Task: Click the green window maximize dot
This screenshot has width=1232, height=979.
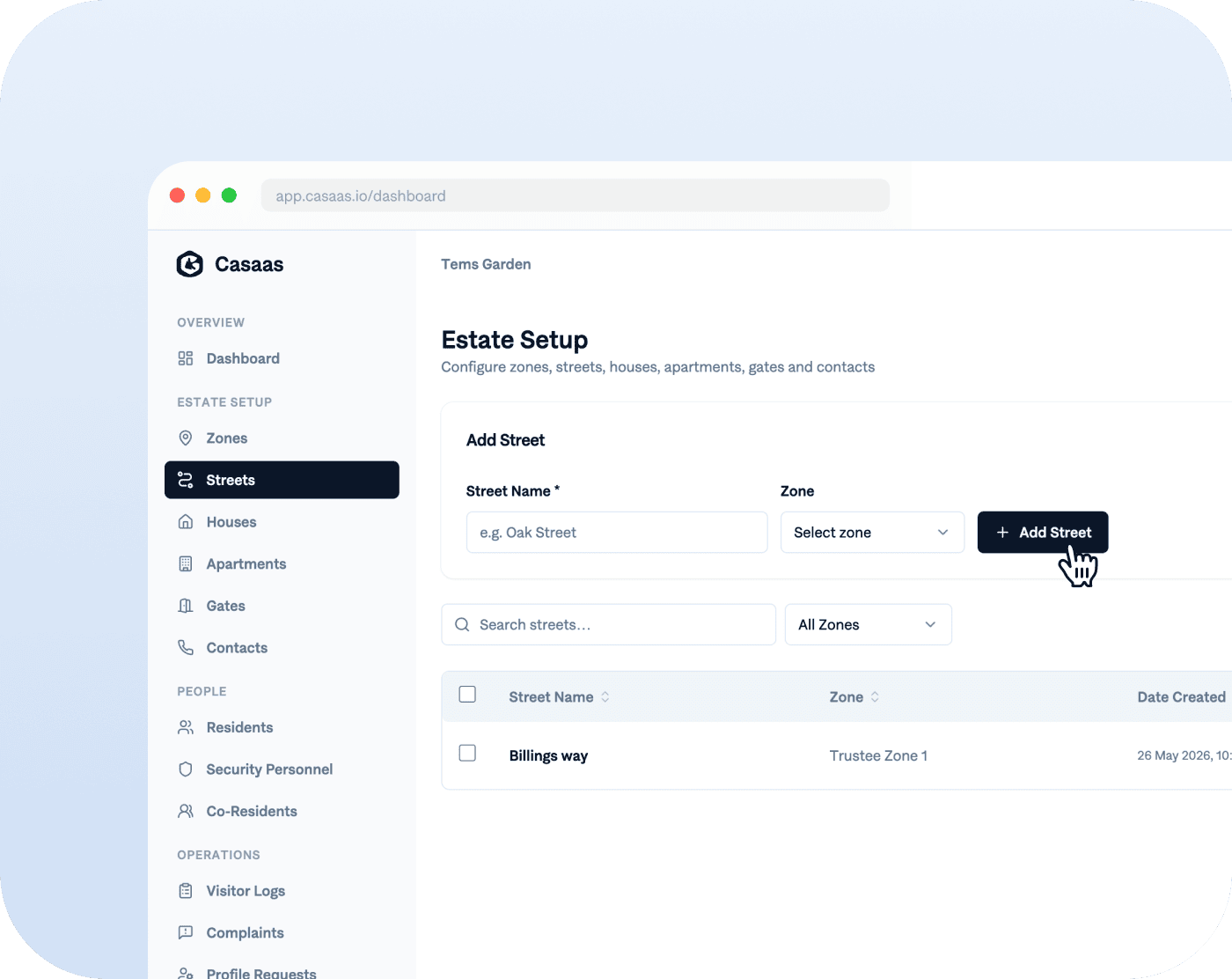Action: tap(229, 195)
